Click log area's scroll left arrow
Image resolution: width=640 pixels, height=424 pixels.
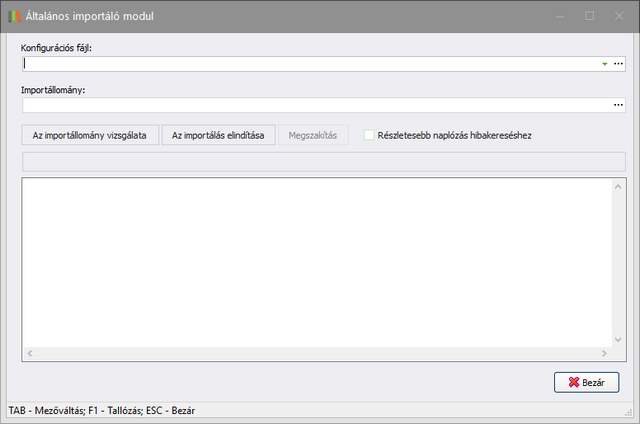(x=29, y=354)
